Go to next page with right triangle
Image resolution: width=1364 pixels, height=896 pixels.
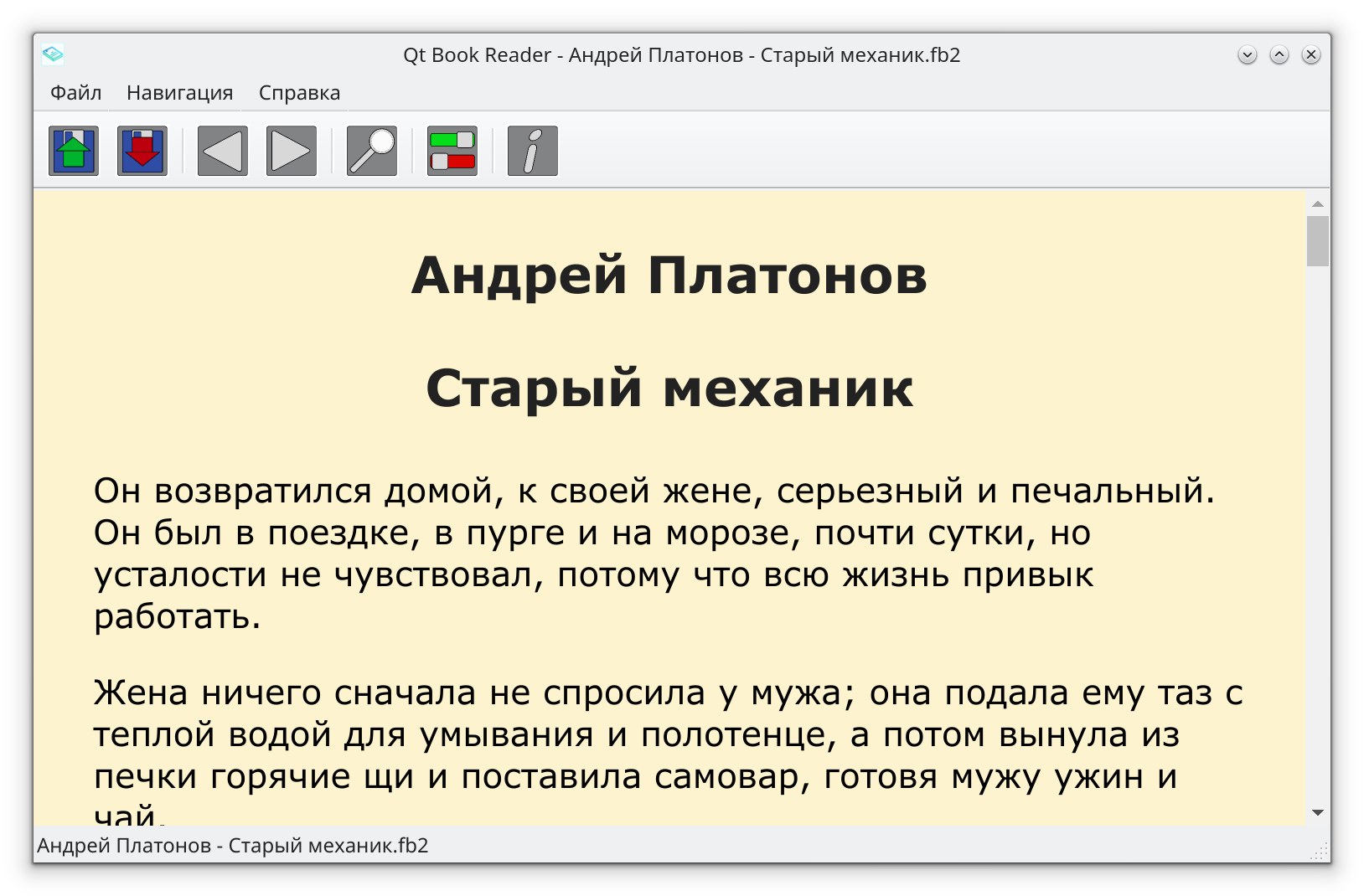pyautogui.click(x=292, y=152)
